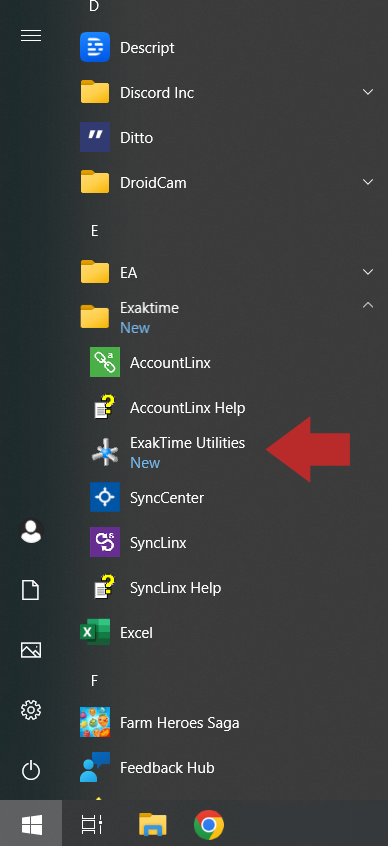Image resolution: width=388 pixels, height=846 pixels.
Task: Open Task View on the taskbar
Action: coord(92,824)
